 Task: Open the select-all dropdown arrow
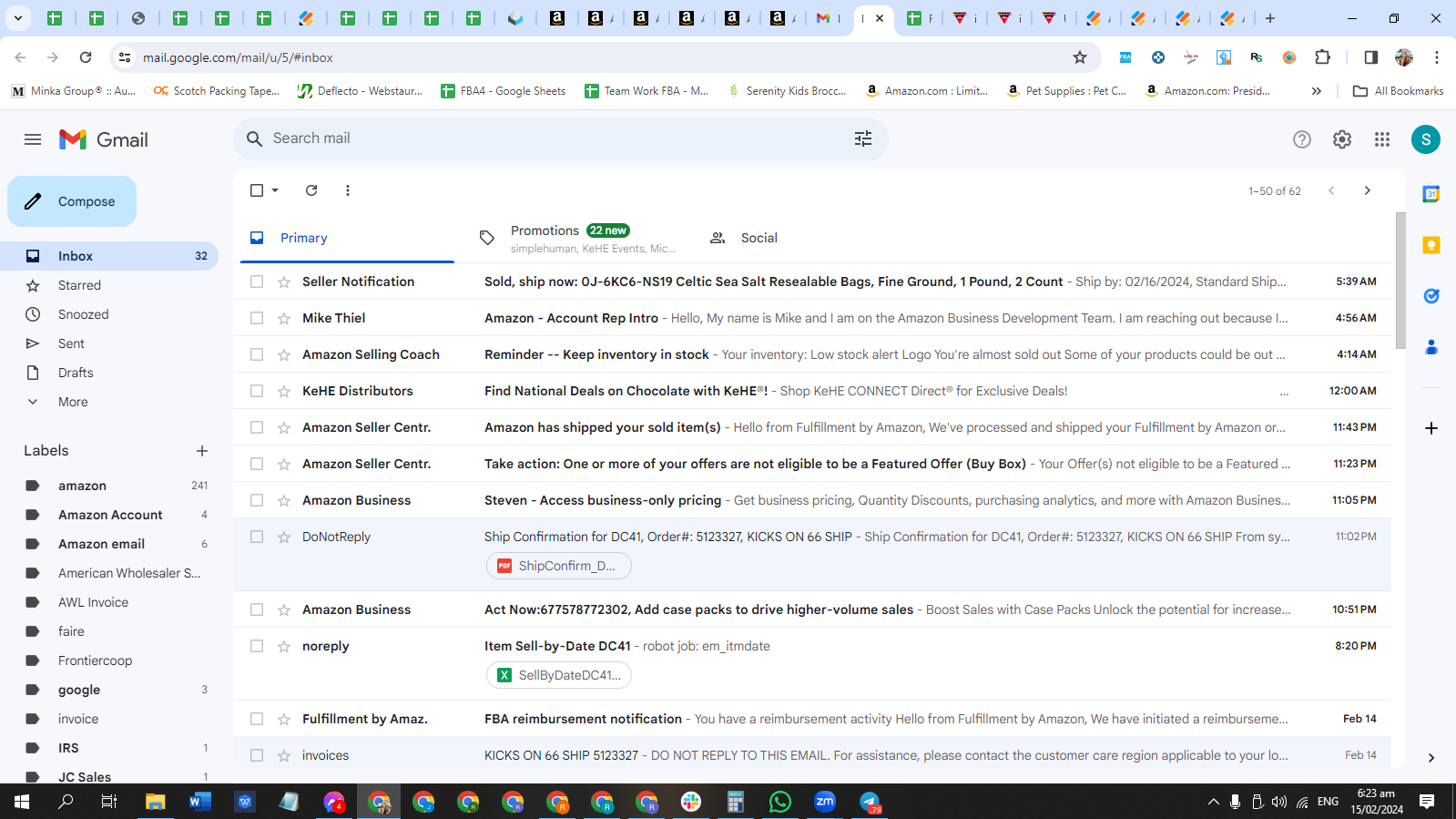(x=275, y=190)
